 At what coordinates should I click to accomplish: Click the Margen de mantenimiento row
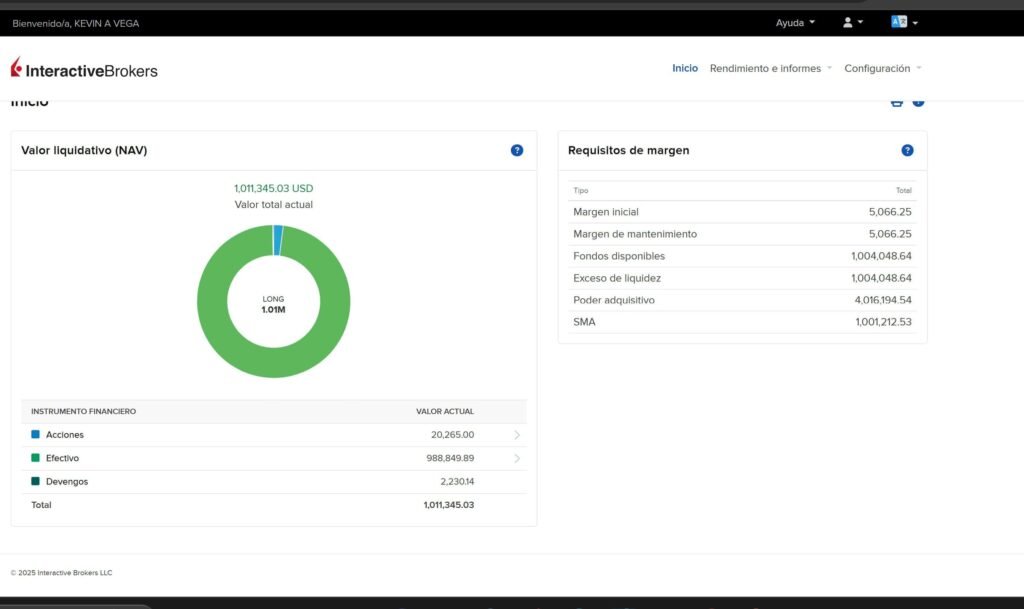pos(742,234)
